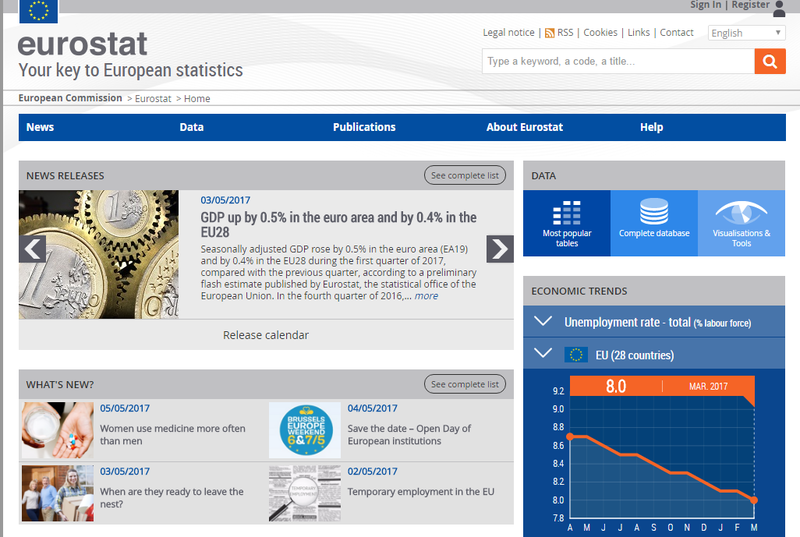Open 'Save the date – Open Day' article
The image size is (800, 537).
409,434
